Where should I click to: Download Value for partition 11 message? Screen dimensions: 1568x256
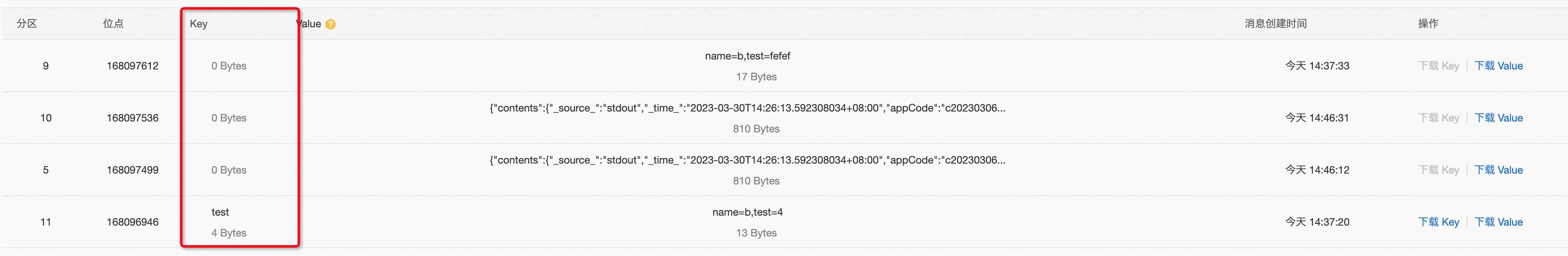1498,222
